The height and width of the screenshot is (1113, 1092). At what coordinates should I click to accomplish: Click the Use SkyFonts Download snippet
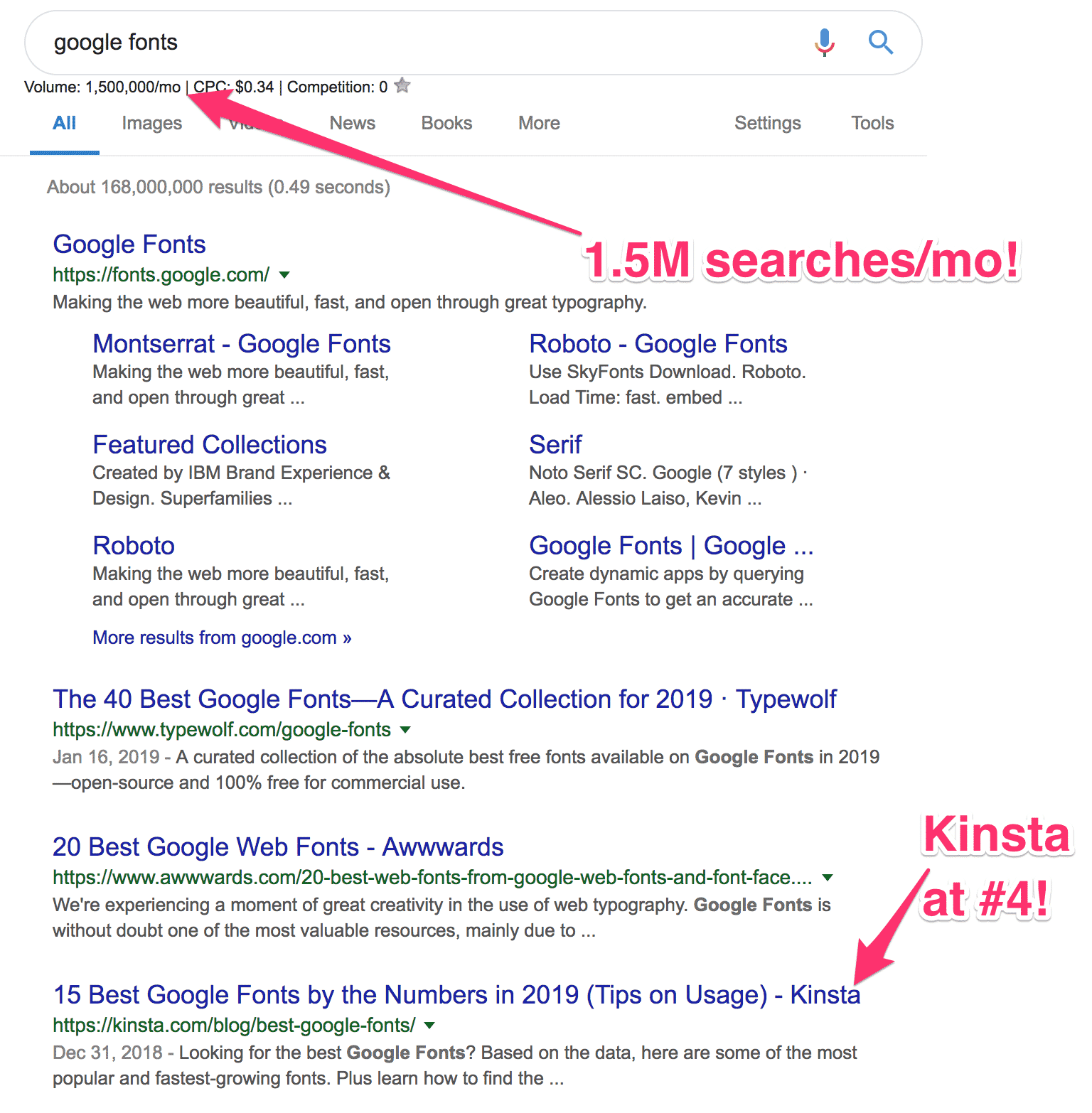(x=668, y=385)
